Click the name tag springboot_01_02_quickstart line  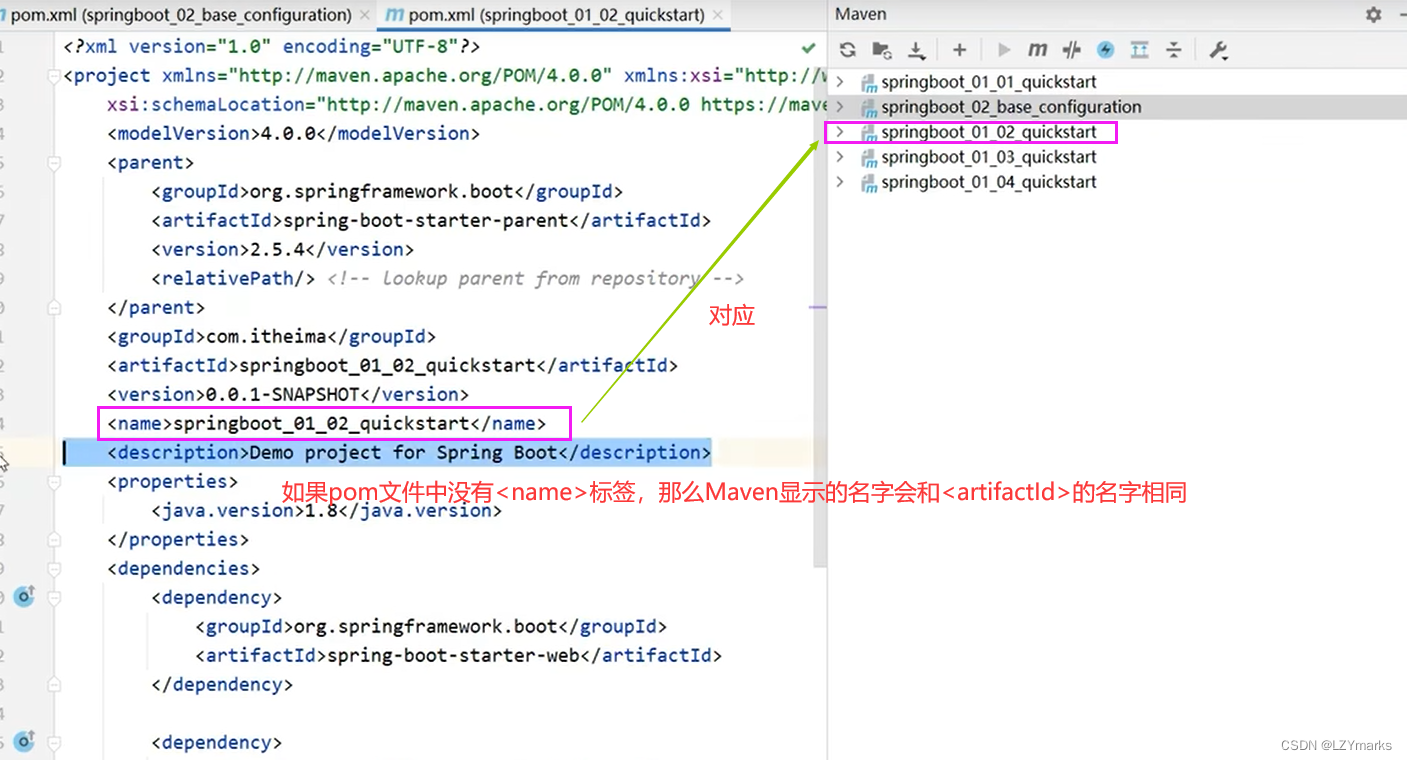point(327,423)
